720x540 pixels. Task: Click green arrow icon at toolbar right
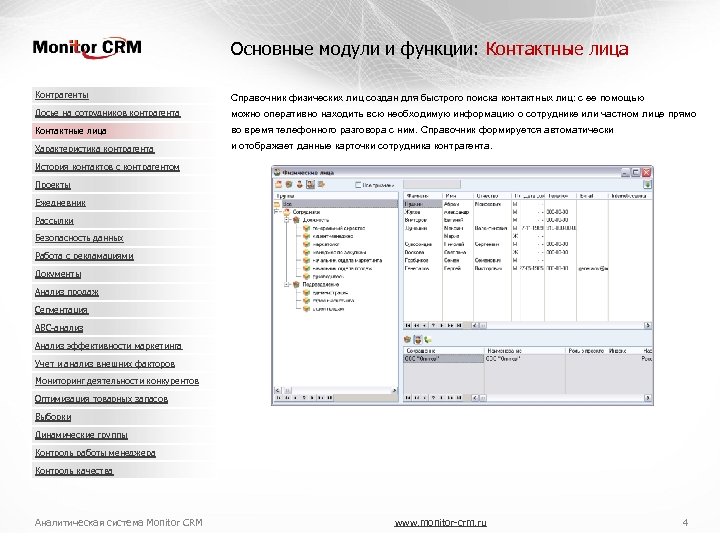647,185
